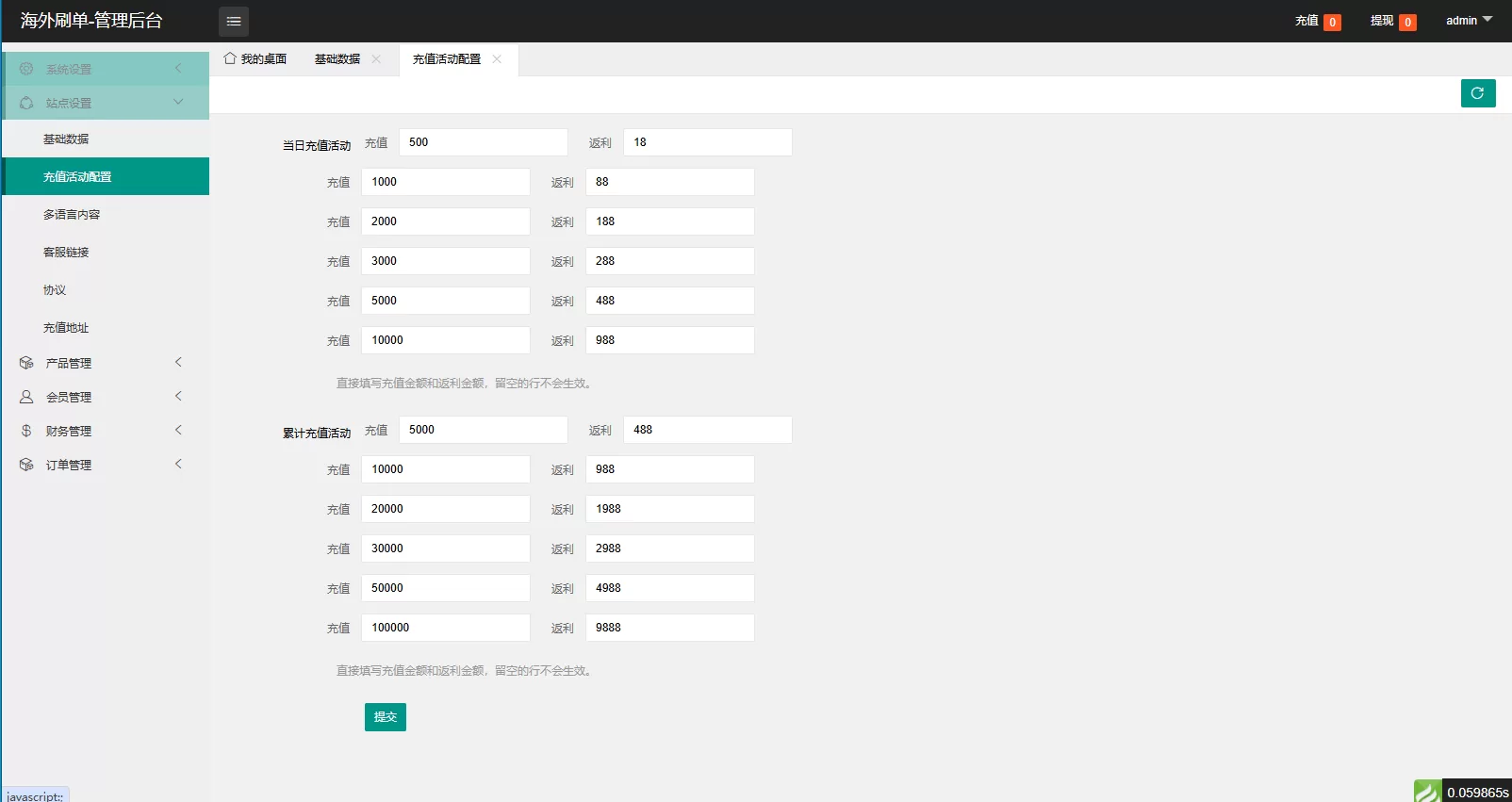Click the 站点设置 icon in sidebar
Screen dimensions: 1512x802
[x=26, y=103]
